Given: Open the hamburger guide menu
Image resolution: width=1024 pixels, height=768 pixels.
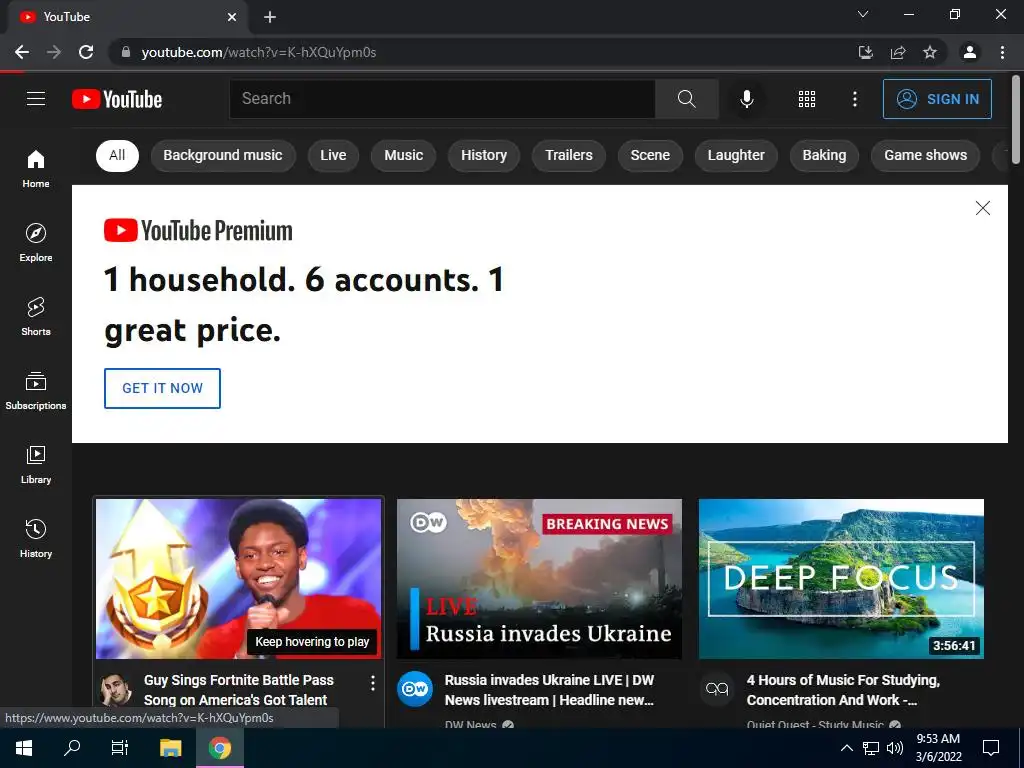Looking at the screenshot, I should 36,99.
